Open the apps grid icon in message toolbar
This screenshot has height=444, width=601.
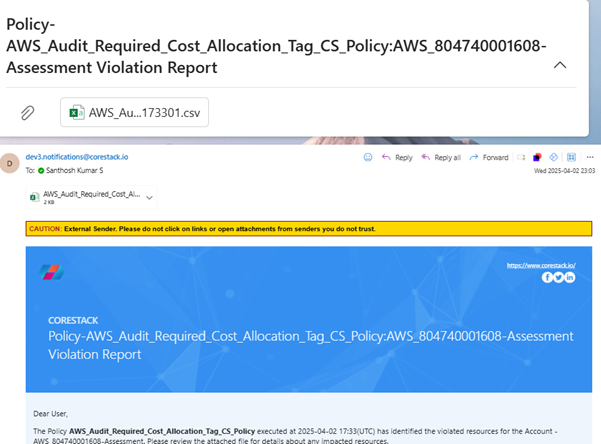click(571, 157)
